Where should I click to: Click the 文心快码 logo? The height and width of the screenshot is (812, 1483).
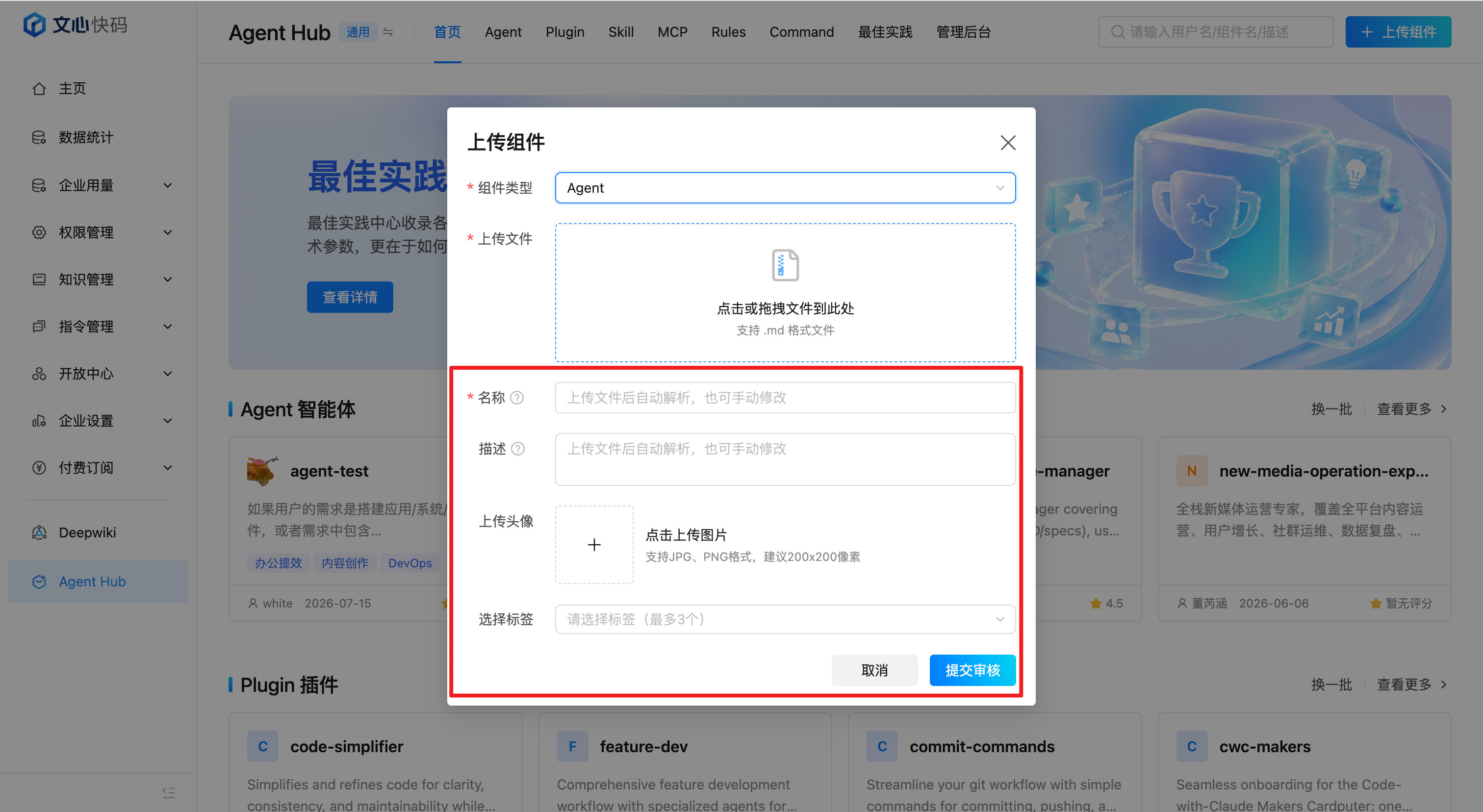pos(76,25)
